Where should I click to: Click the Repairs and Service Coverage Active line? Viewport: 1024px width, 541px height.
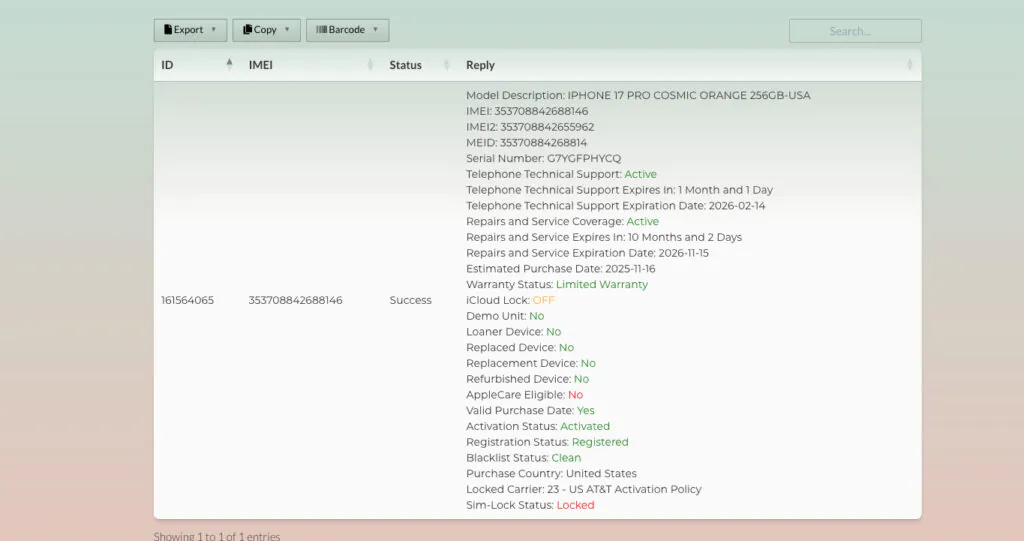[562, 221]
